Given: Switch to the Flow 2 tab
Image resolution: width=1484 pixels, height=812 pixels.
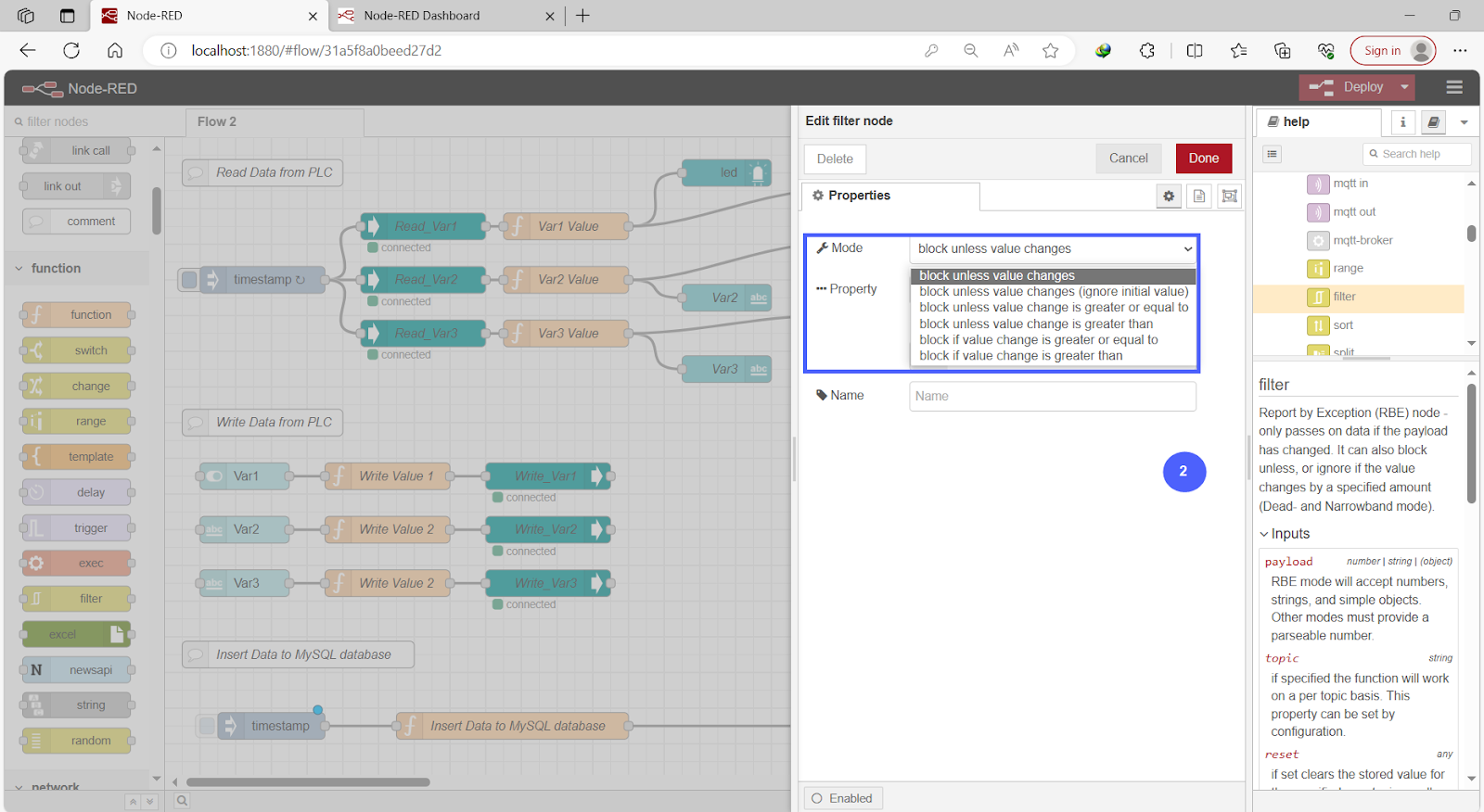Looking at the screenshot, I should click(x=276, y=122).
